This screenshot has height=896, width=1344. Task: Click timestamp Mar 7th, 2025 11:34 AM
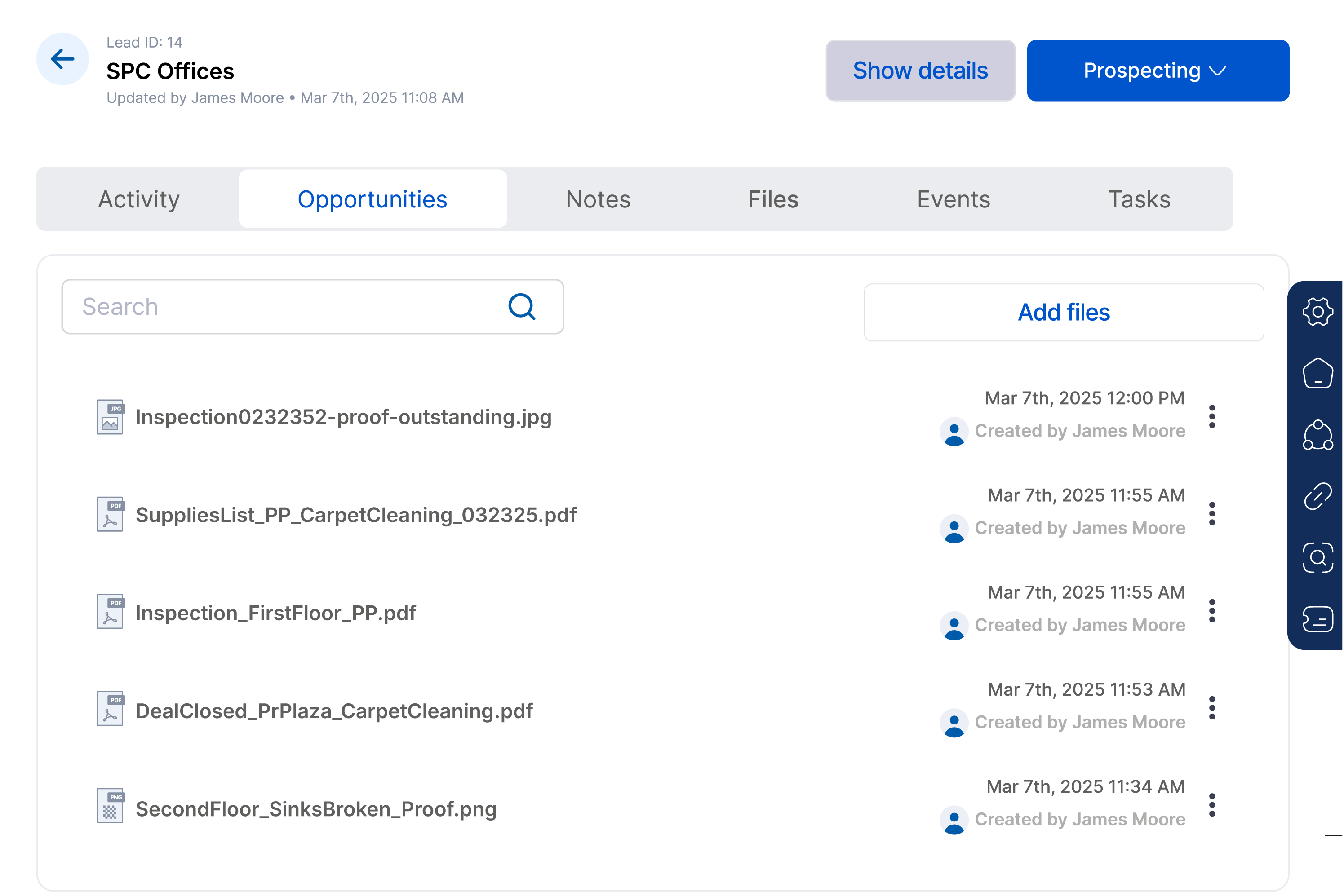tap(1086, 787)
